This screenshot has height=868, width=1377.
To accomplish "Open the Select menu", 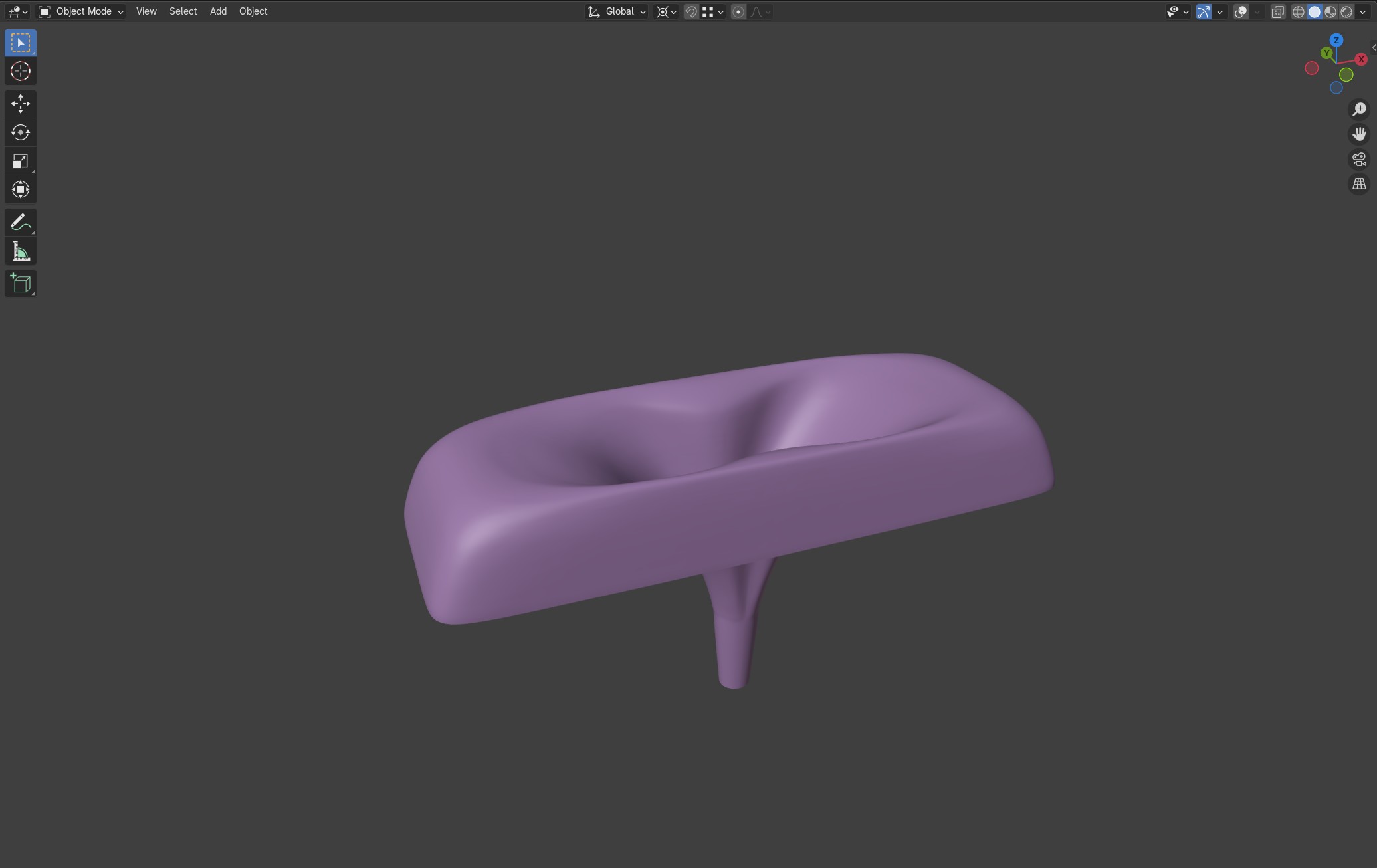I will (x=183, y=11).
